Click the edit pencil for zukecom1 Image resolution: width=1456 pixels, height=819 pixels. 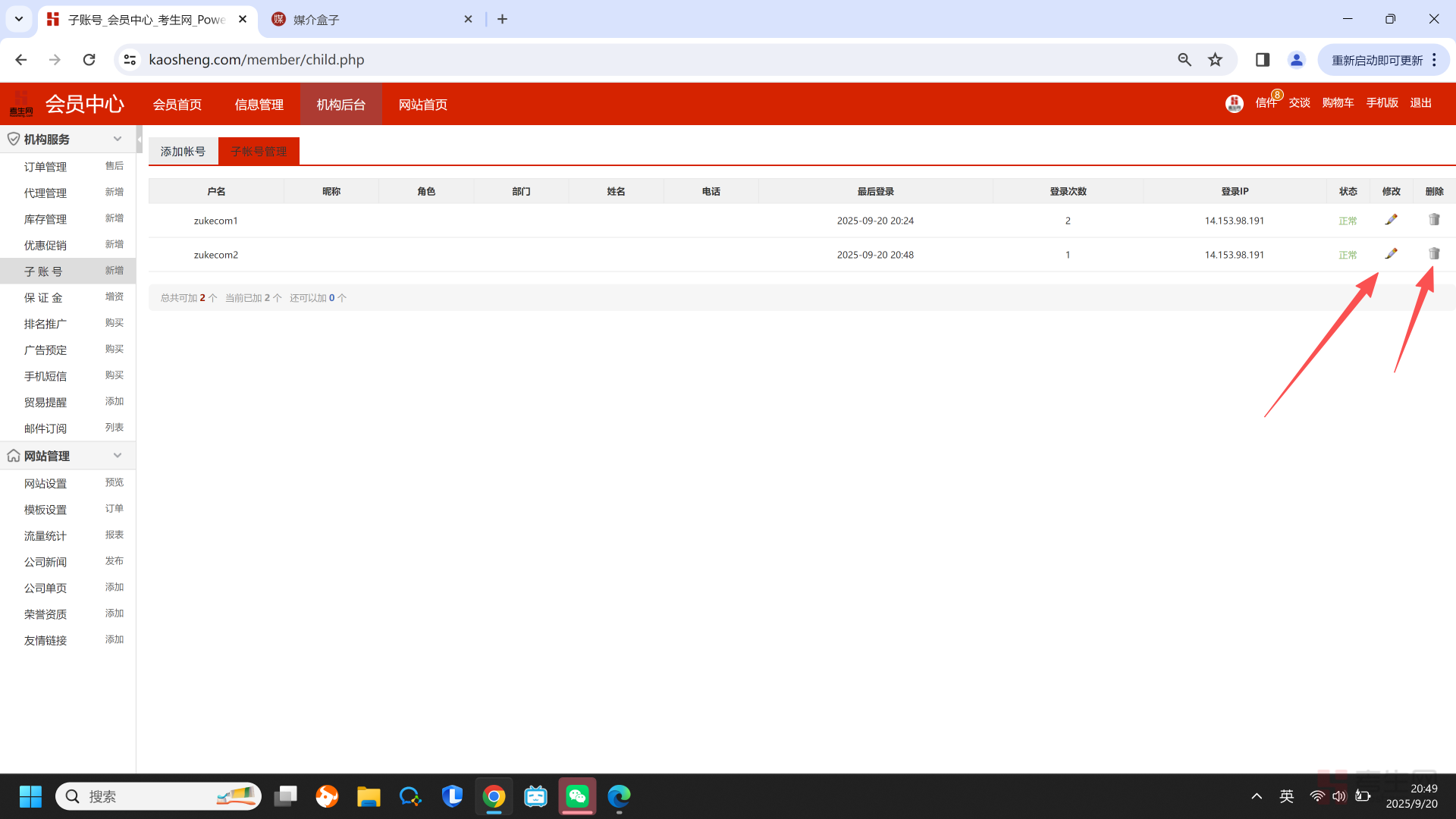1391,220
